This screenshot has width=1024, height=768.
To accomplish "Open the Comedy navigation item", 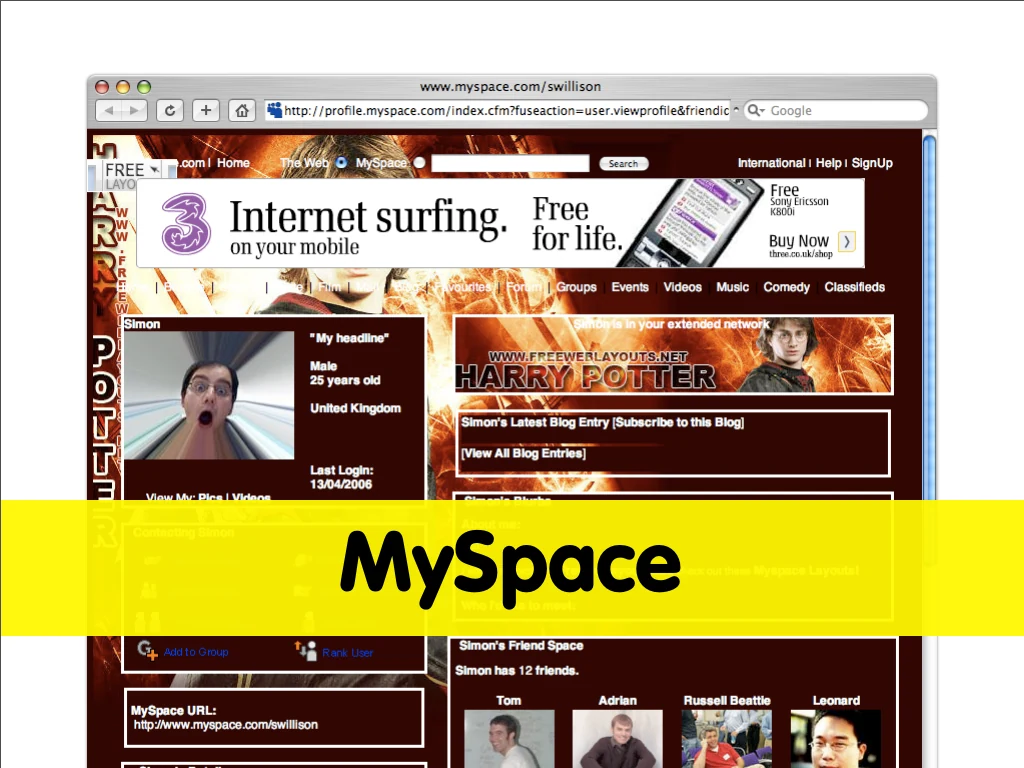I will (x=786, y=287).
